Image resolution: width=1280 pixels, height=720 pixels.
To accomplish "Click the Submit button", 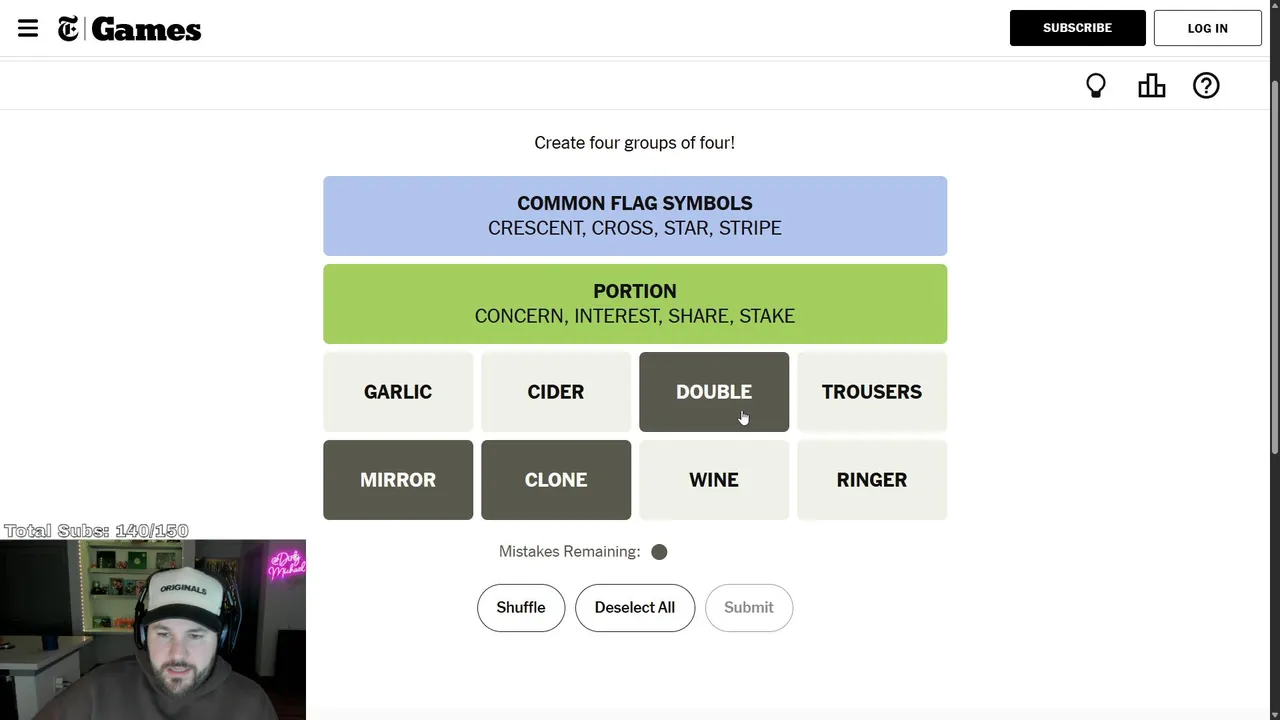I will coord(748,608).
